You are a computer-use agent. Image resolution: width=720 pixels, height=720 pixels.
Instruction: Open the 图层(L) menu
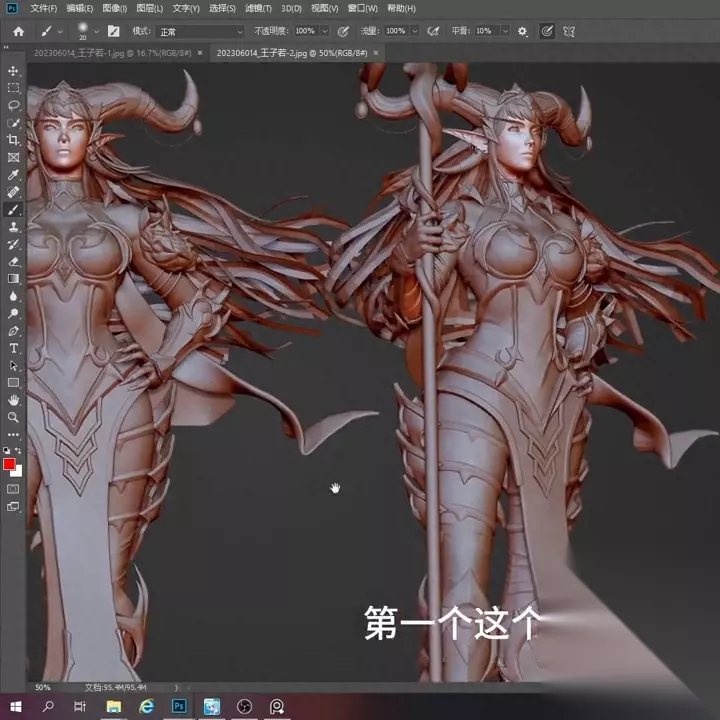pos(150,8)
